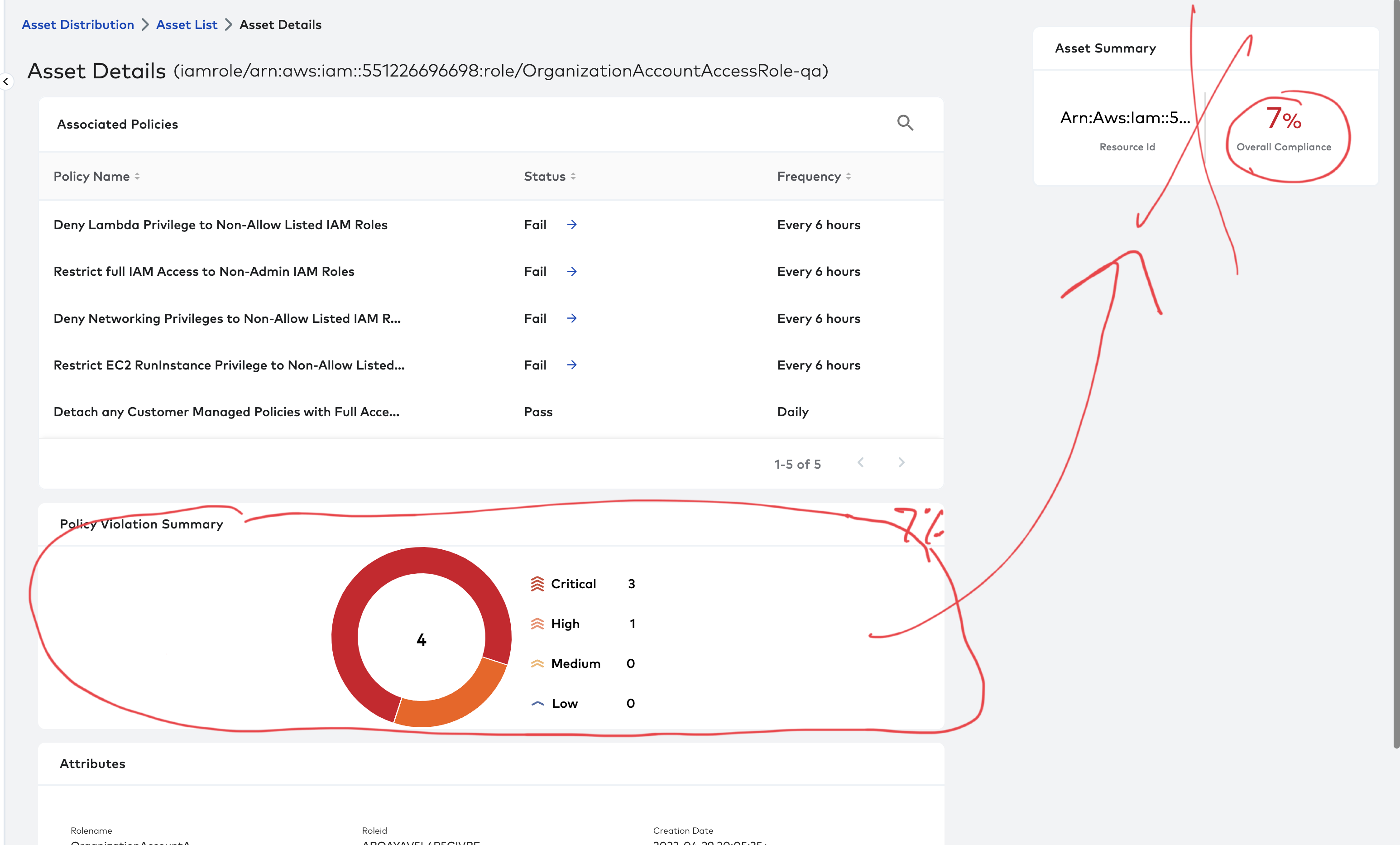Select the Critical severity icon
Screen dimensions: 1400x845
[x=537, y=583]
